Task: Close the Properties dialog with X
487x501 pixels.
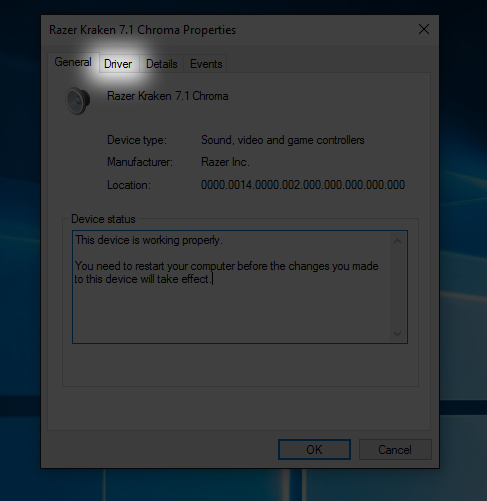Action: coord(424,29)
